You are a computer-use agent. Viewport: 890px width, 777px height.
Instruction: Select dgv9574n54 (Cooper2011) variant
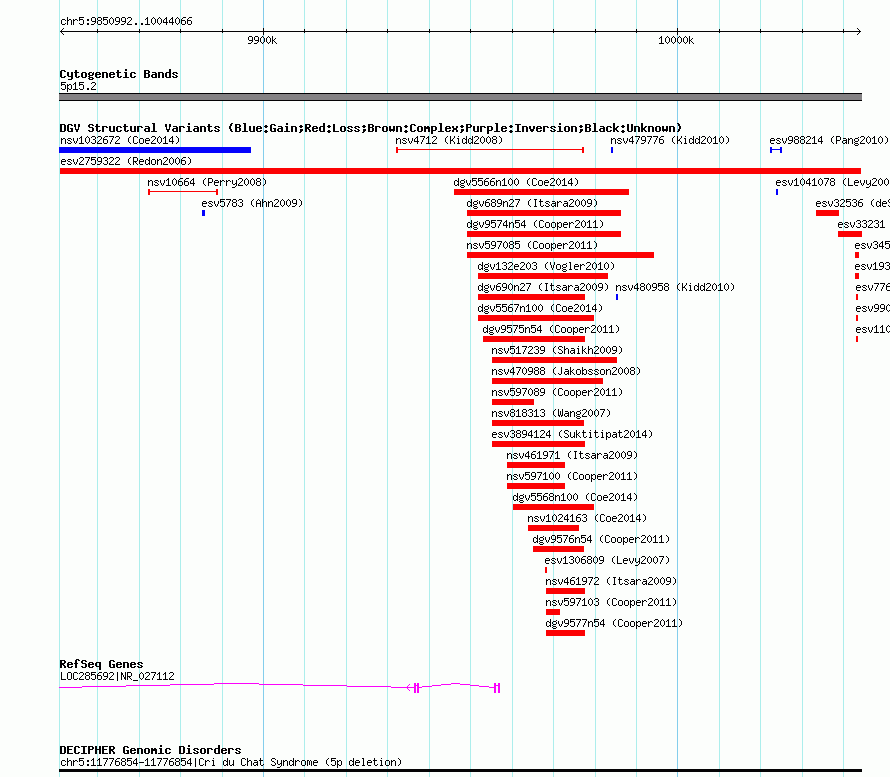535,224
